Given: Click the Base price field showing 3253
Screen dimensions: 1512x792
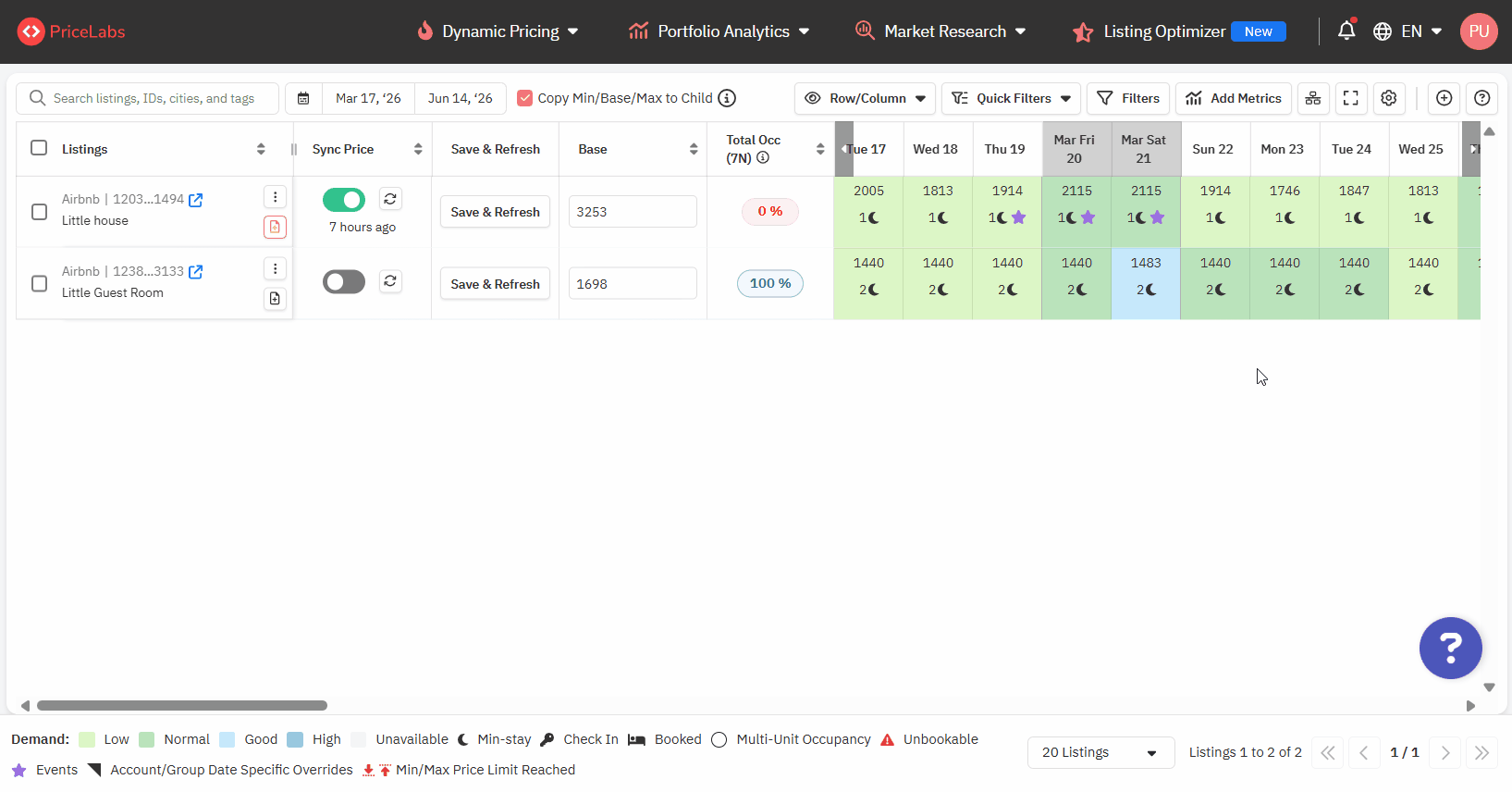Looking at the screenshot, I should coord(633,212).
